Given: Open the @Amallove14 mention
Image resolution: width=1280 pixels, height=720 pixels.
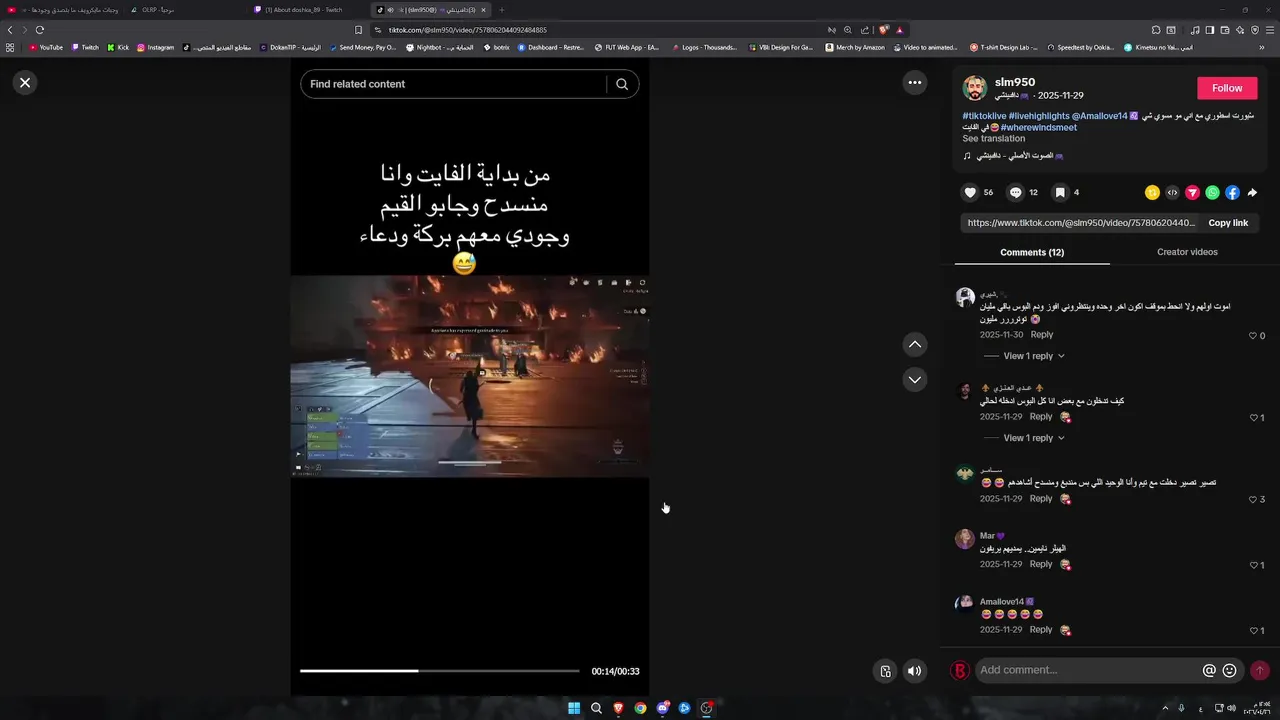Looking at the screenshot, I should coord(1100,116).
